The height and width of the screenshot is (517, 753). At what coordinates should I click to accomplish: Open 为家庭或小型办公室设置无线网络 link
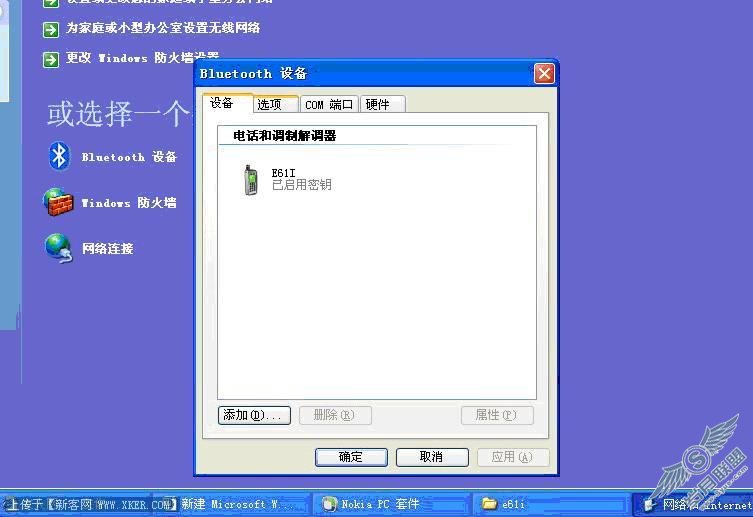163,28
